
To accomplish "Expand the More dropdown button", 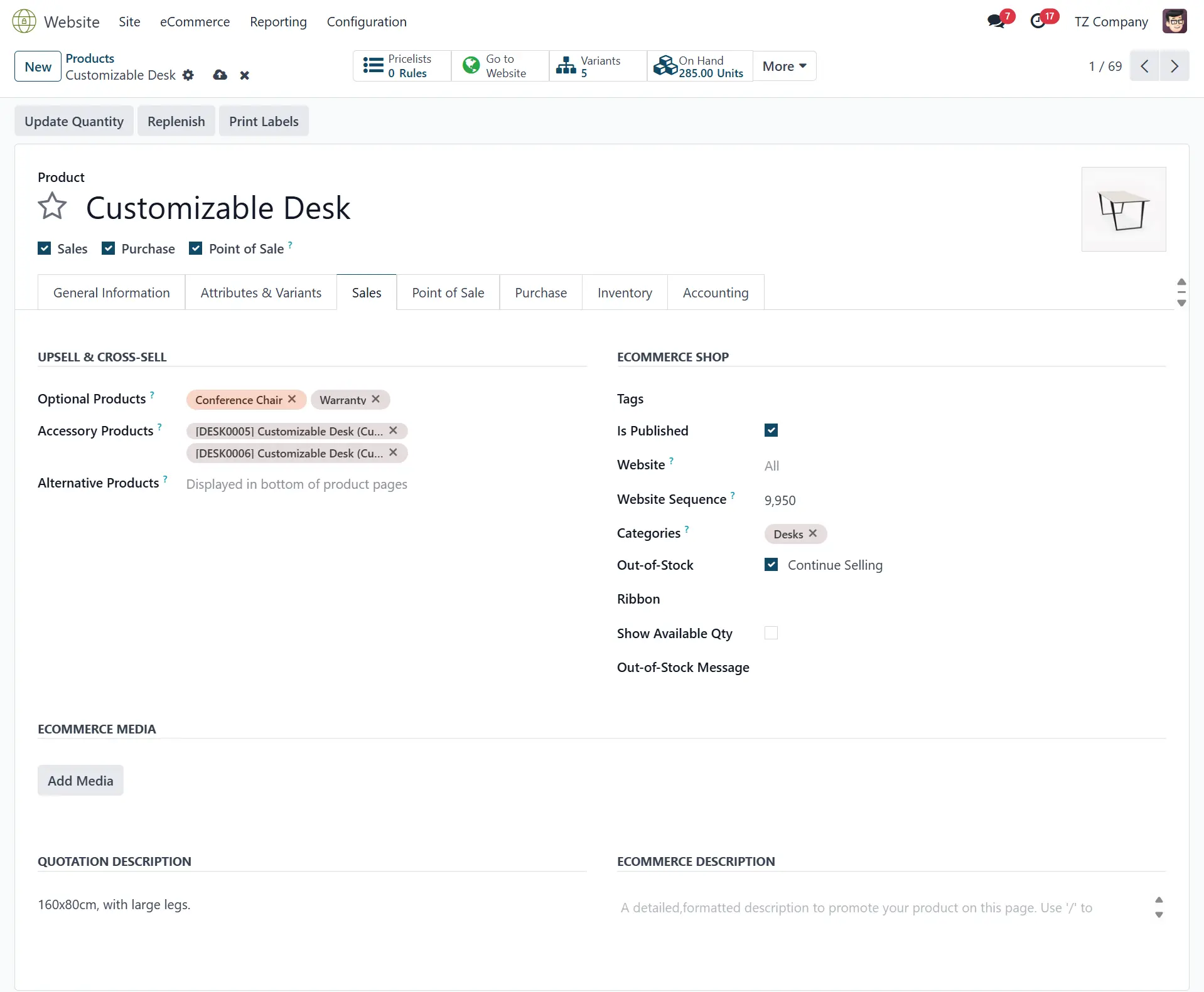I will (784, 66).
